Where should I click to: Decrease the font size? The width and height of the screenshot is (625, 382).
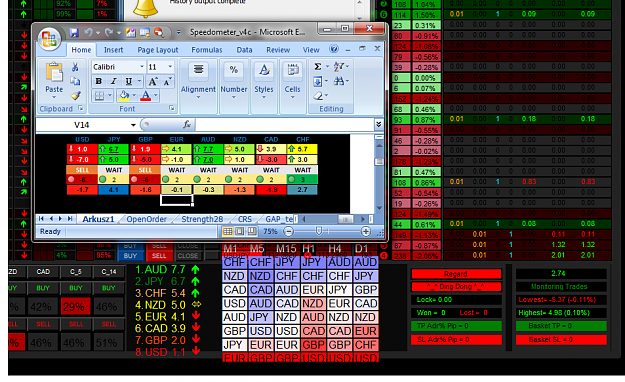(x=167, y=82)
